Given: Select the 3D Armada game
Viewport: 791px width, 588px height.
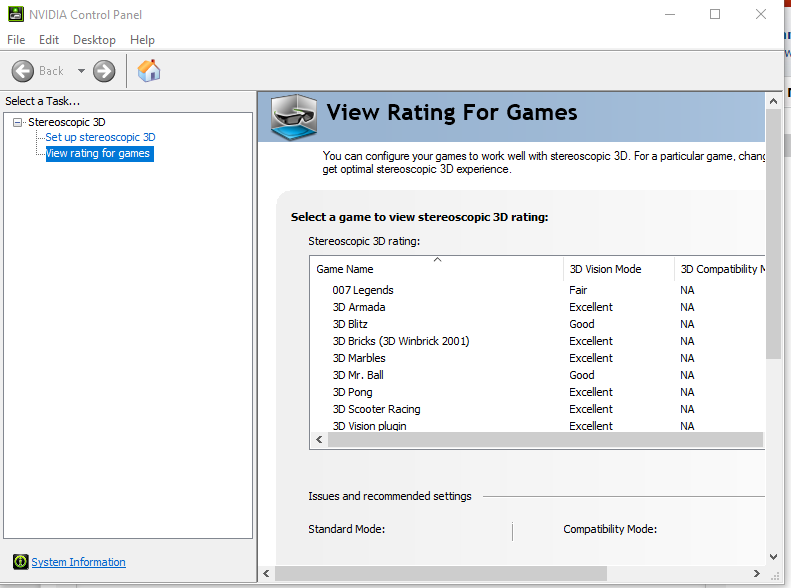Looking at the screenshot, I should (359, 307).
